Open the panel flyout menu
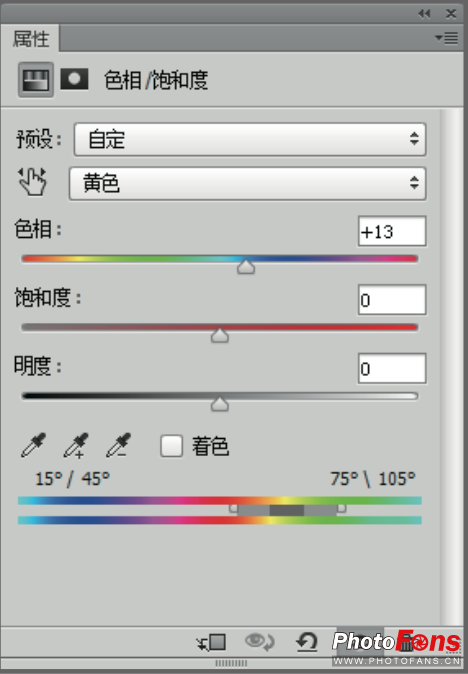This screenshot has width=468, height=674. 447,38
